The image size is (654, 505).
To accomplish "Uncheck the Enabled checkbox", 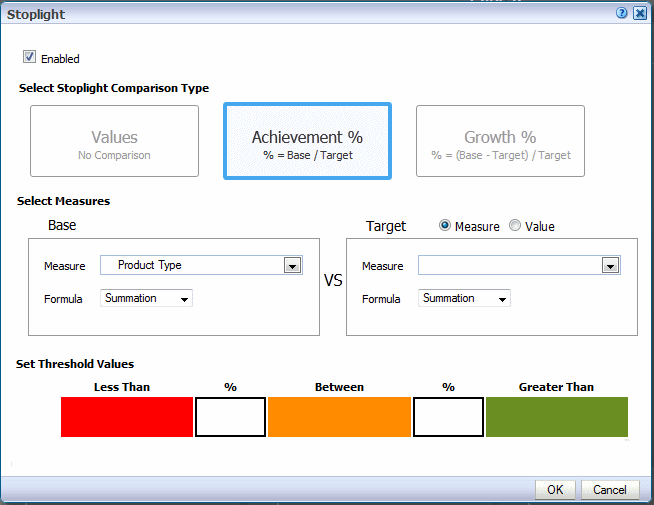I will click(29, 57).
